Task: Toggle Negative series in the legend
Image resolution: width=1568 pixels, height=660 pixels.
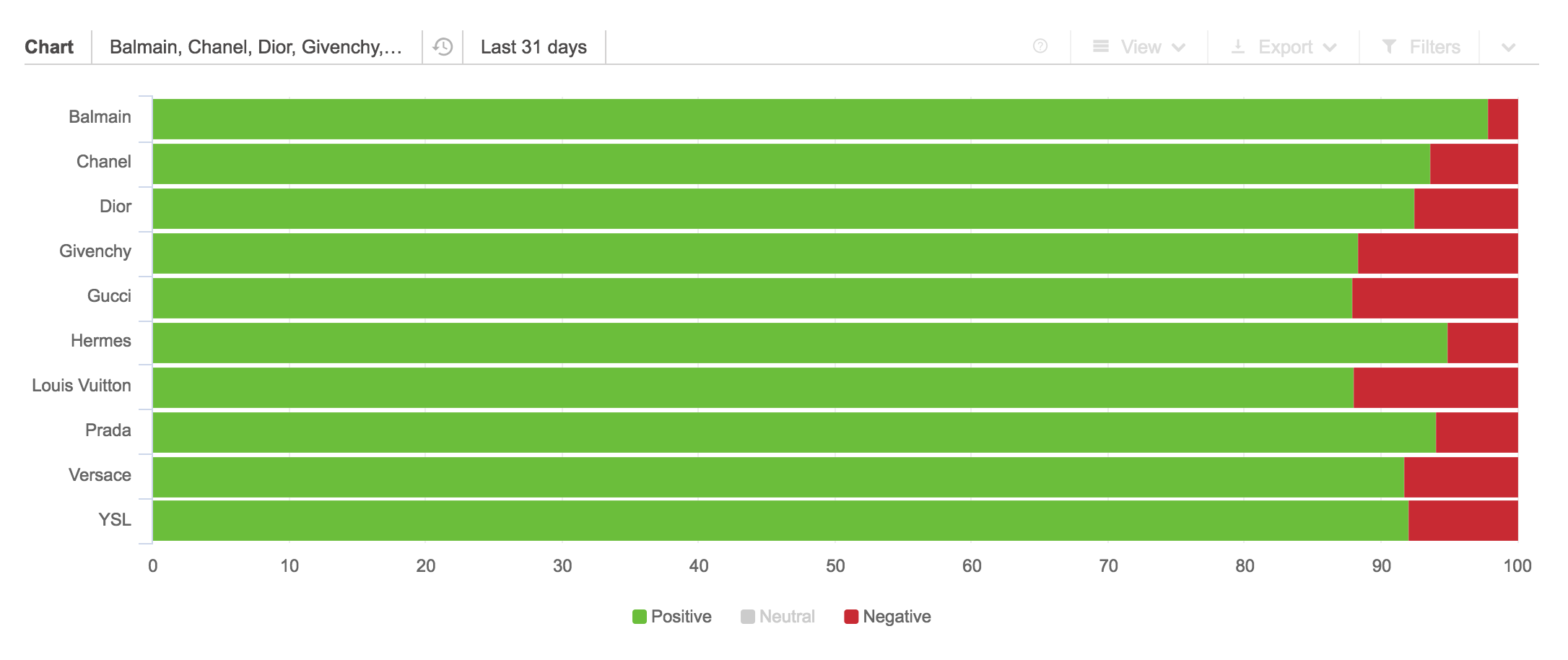Action: (x=887, y=617)
